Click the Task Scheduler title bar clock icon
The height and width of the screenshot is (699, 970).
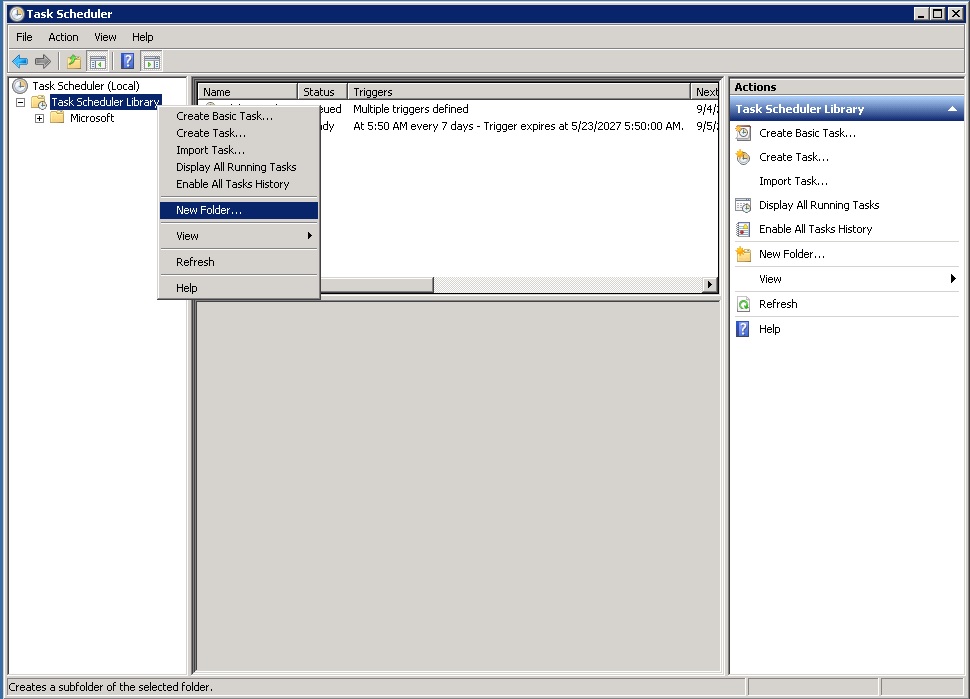click(17, 14)
